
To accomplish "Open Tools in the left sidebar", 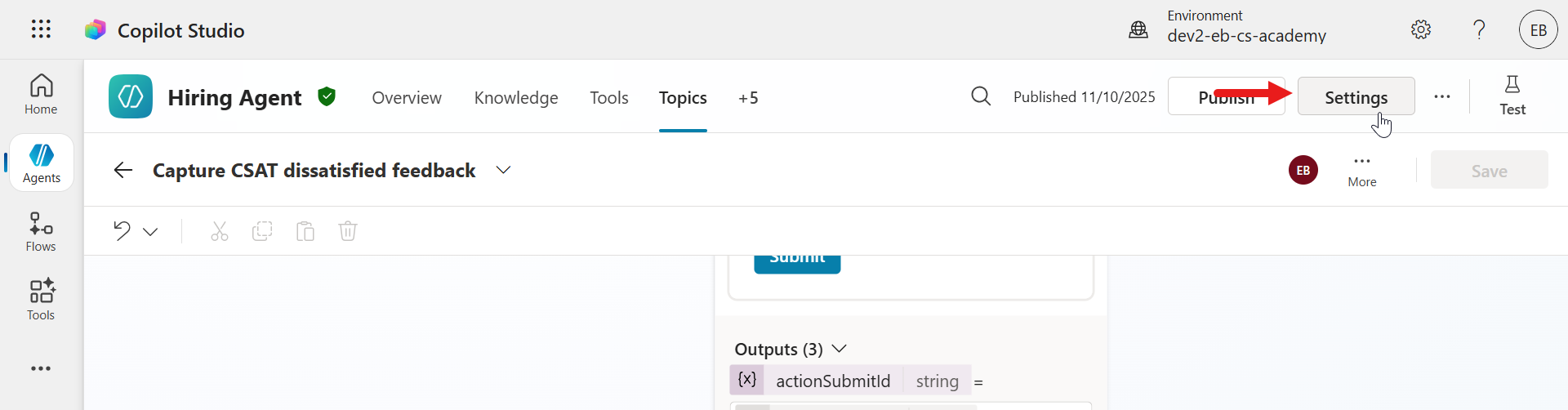I will coord(41,301).
